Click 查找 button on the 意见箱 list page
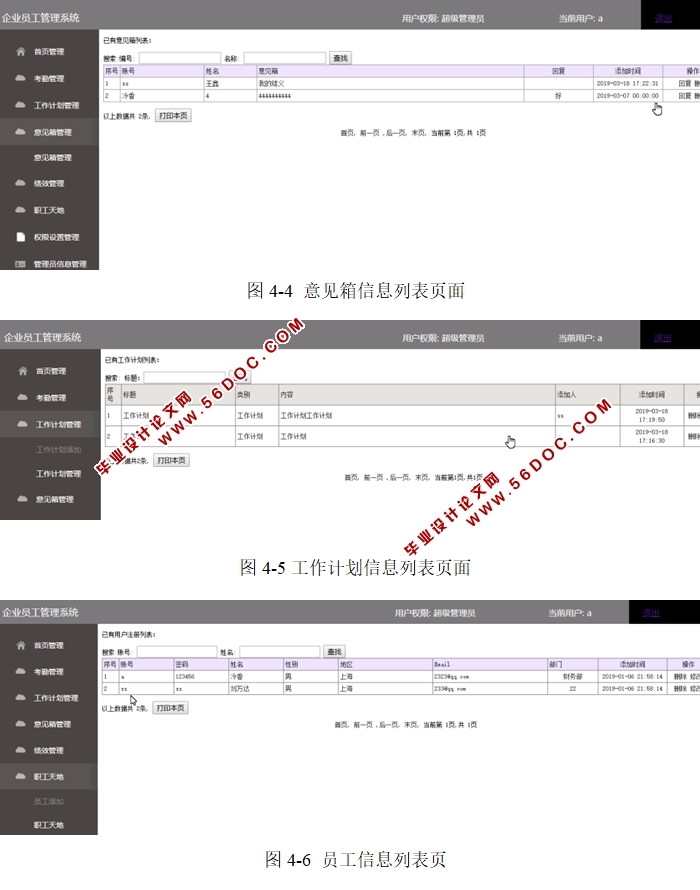This screenshot has width=700, height=890. pyautogui.click(x=340, y=59)
